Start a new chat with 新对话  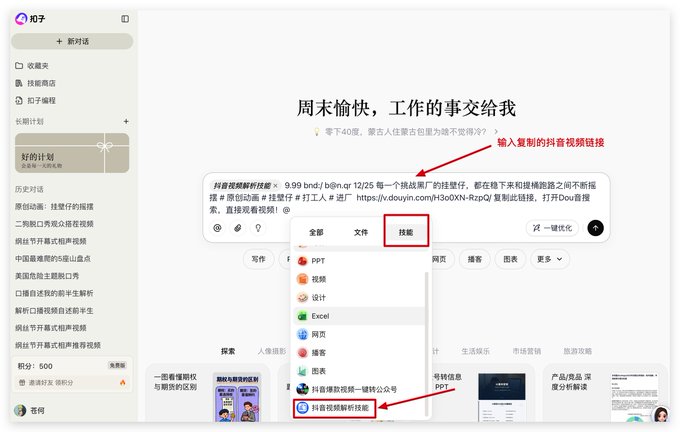(x=72, y=41)
